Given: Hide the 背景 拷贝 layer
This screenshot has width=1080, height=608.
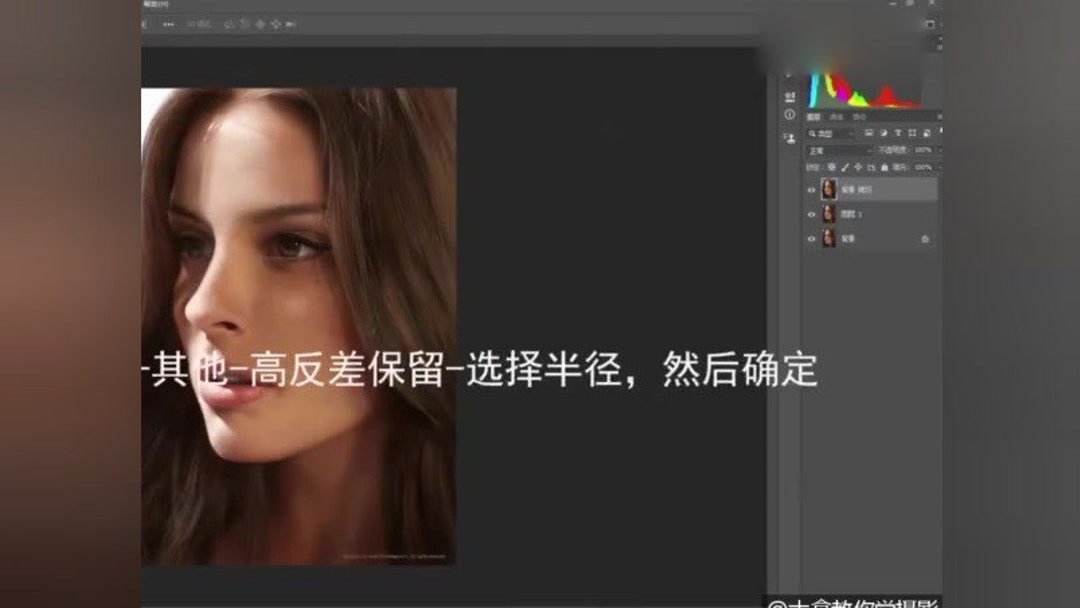Looking at the screenshot, I should tap(811, 188).
